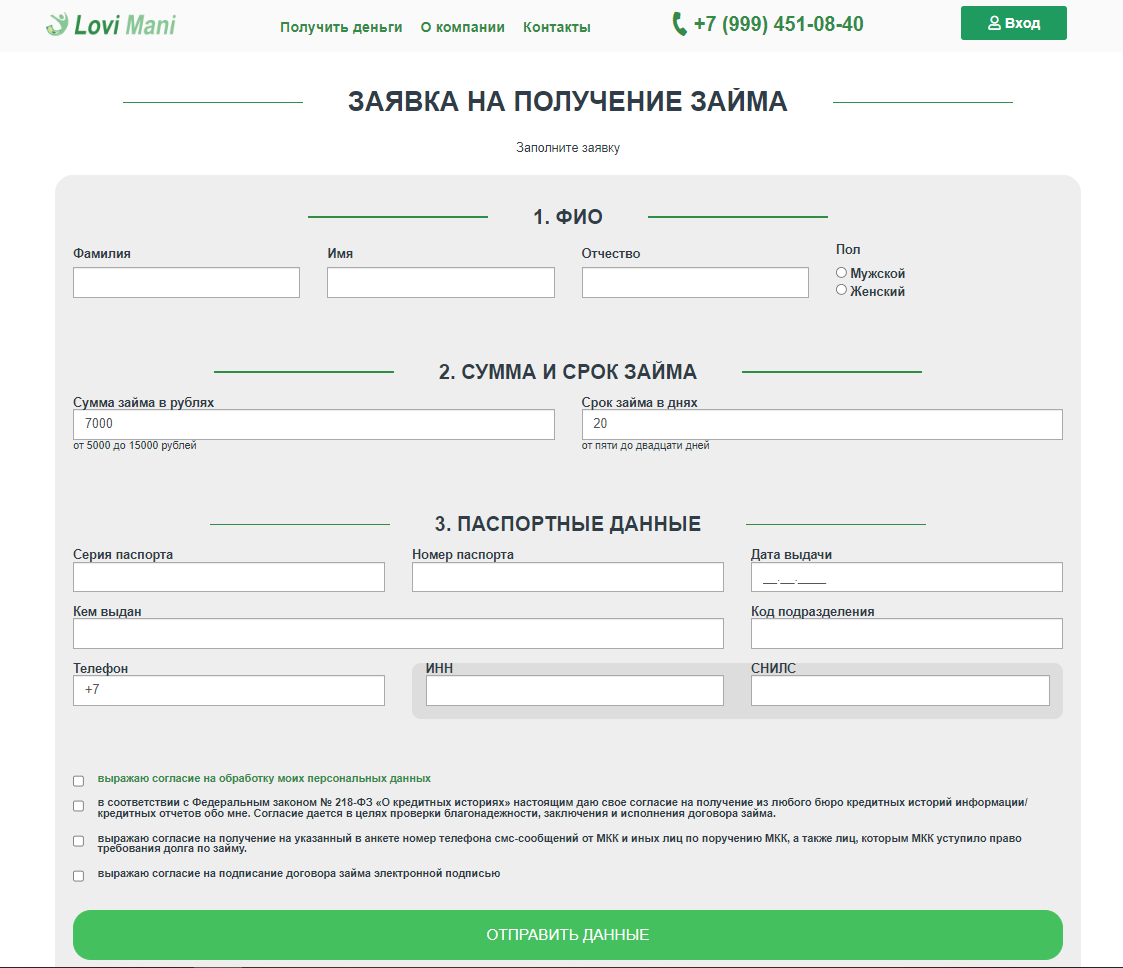Click the Дата выдачи date field
This screenshot has width=1123, height=968.
(907, 577)
